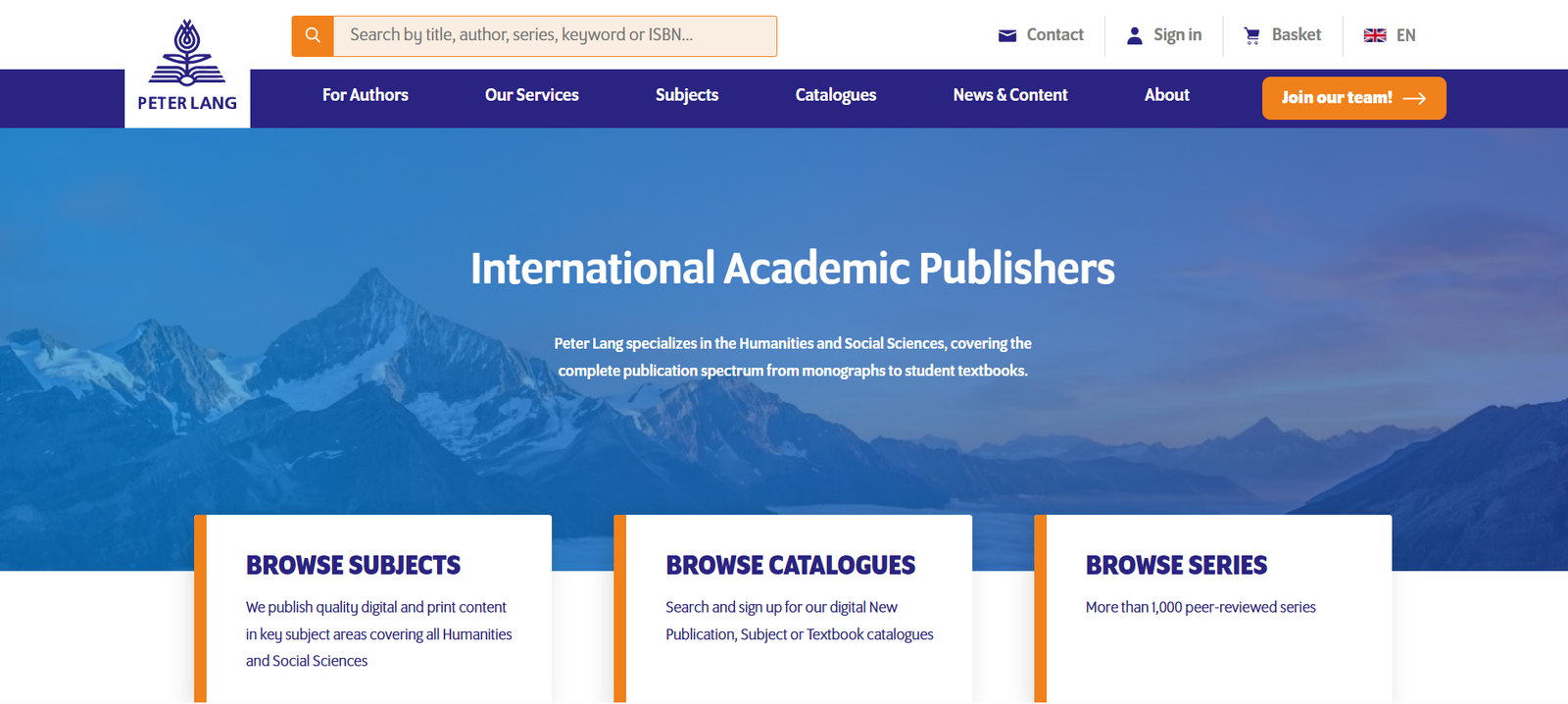Click the arrow in Join our team button

[x=1414, y=98]
